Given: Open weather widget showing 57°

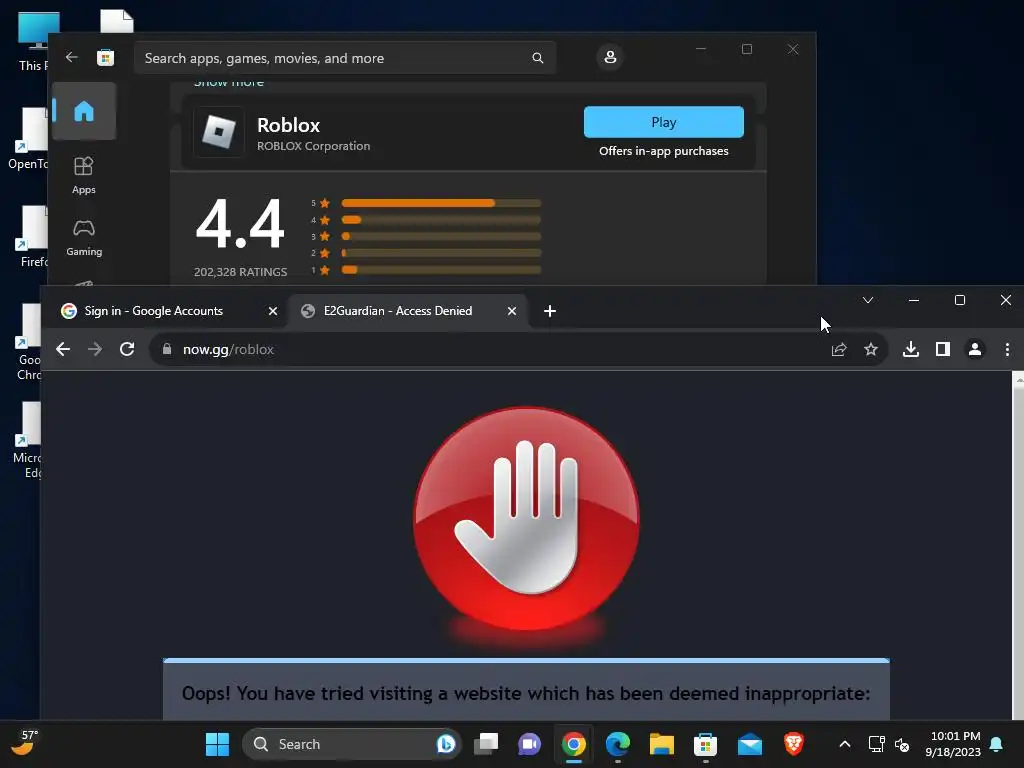Looking at the screenshot, I should pyautogui.click(x=25, y=743).
